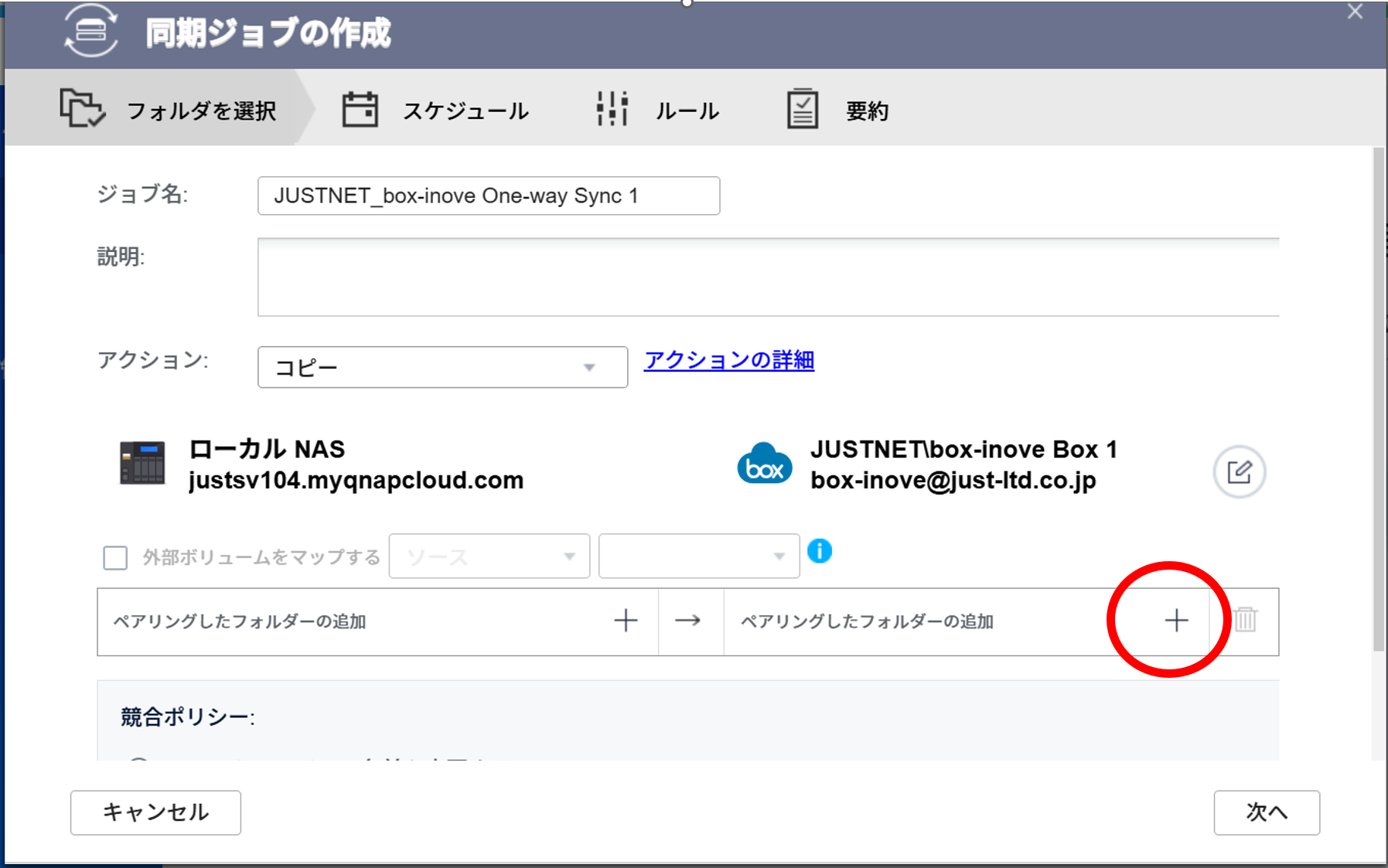Image resolution: width=1388 pixels, height=868 pixels.
Task: Edit the Box destination account
Action: point(1239,471)
